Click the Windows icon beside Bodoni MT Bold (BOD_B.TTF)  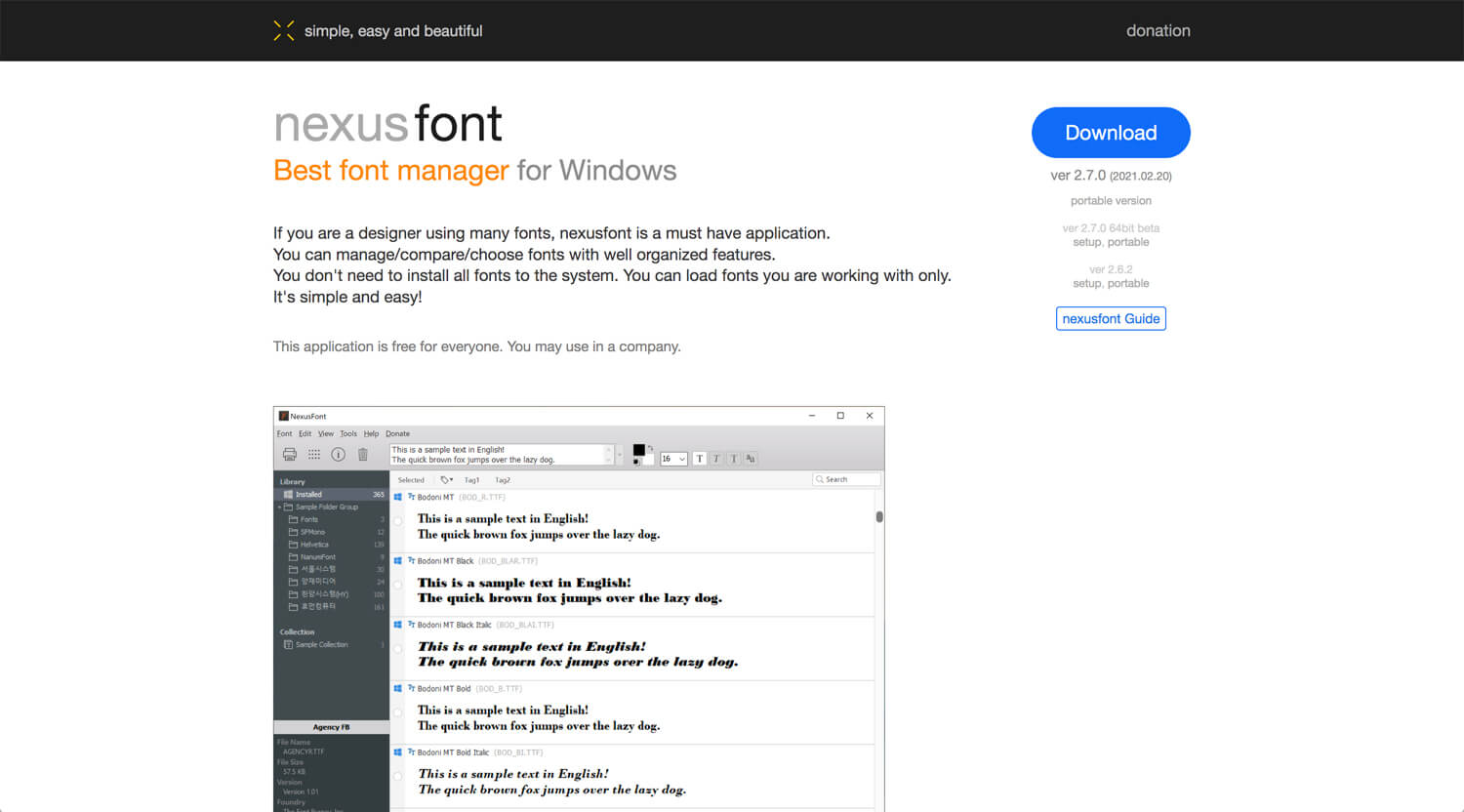(398, 688)
